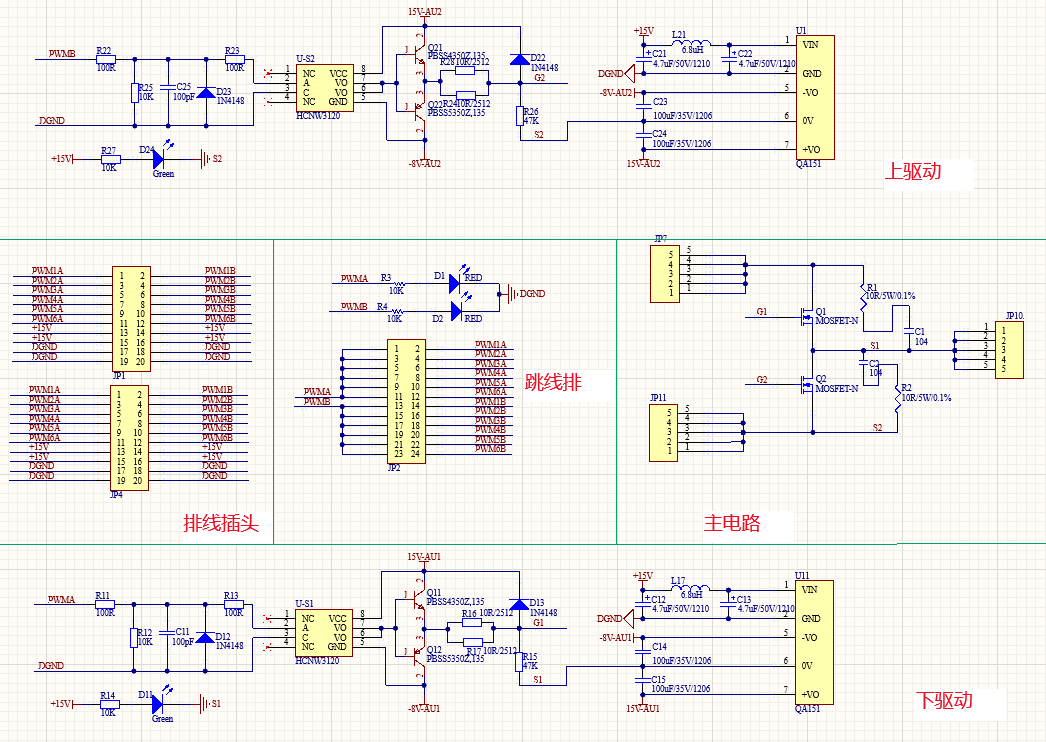The height and width of the screenshot is (742, 1046).
Task: Pick the D22 1N4148 diode symbol
Action: pyautogui.click(x=520, y=59)
